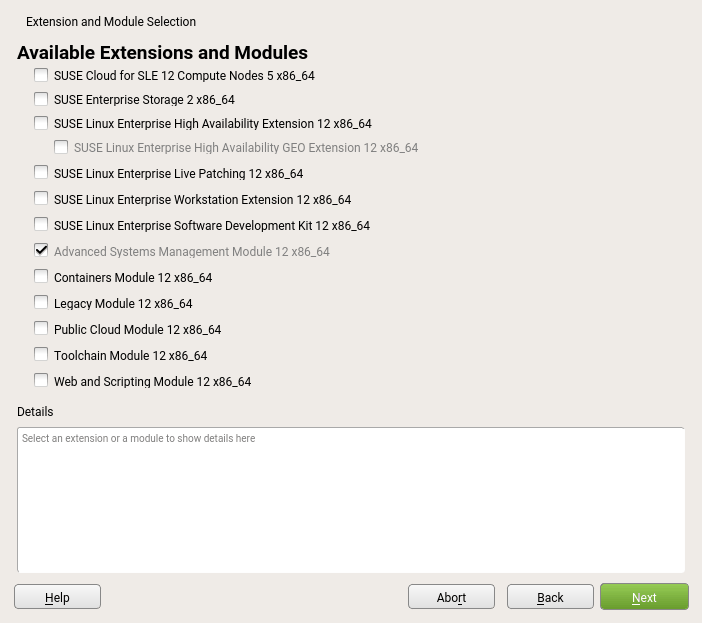Tick the Public Cloud Module 12 checkbox

tap(41, 329)
